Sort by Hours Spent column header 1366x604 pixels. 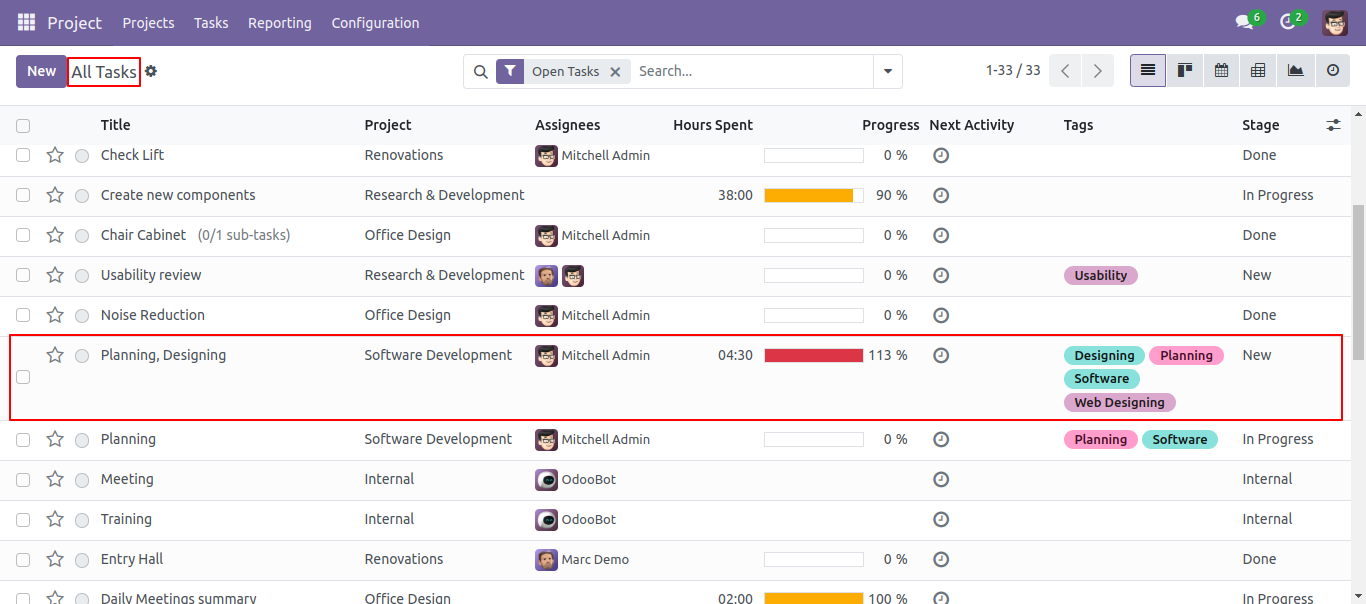pos(713,125)
